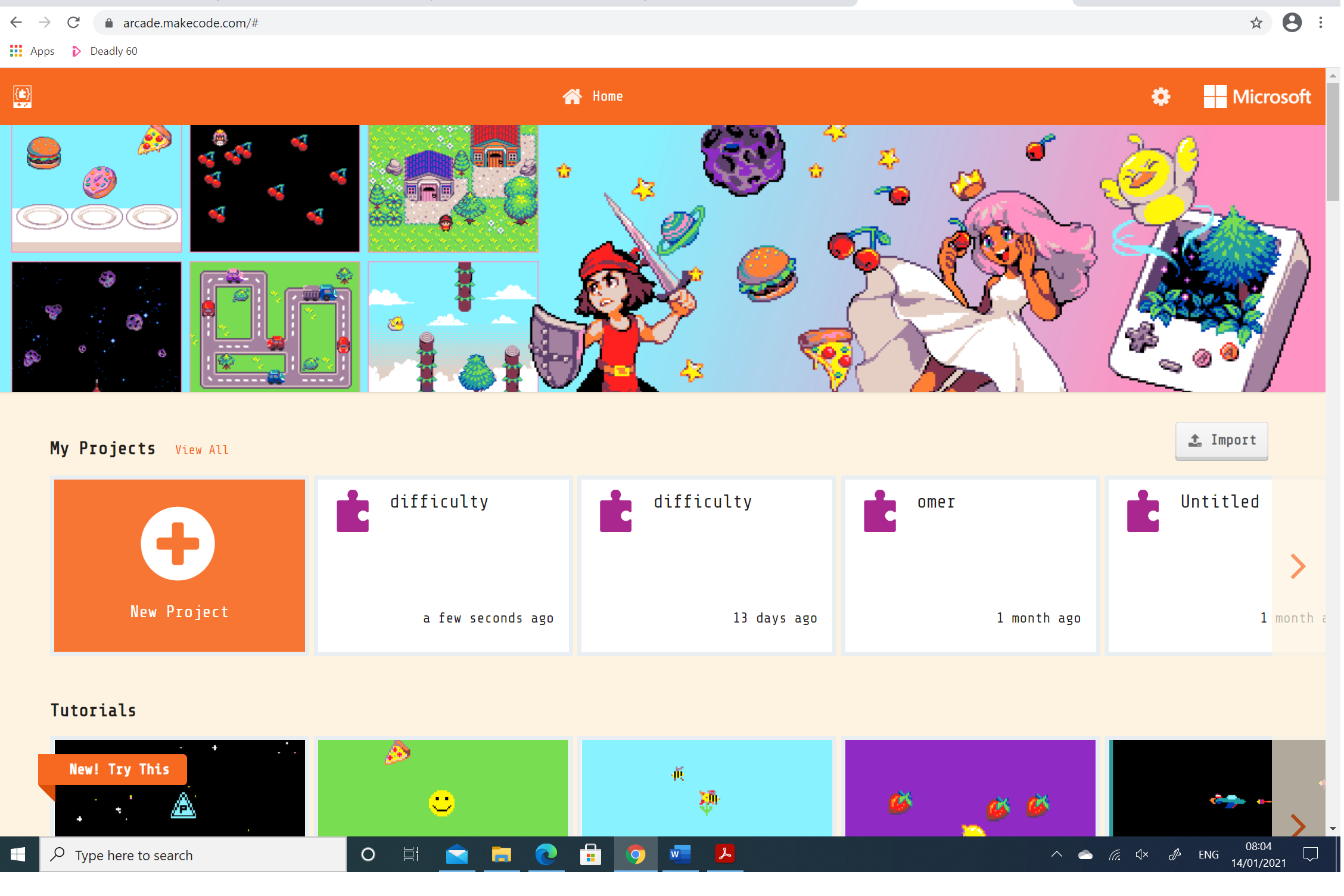Expand more projects with the right chevron
Viewport: 1344px width, 896px height.
coord(1297,566)
